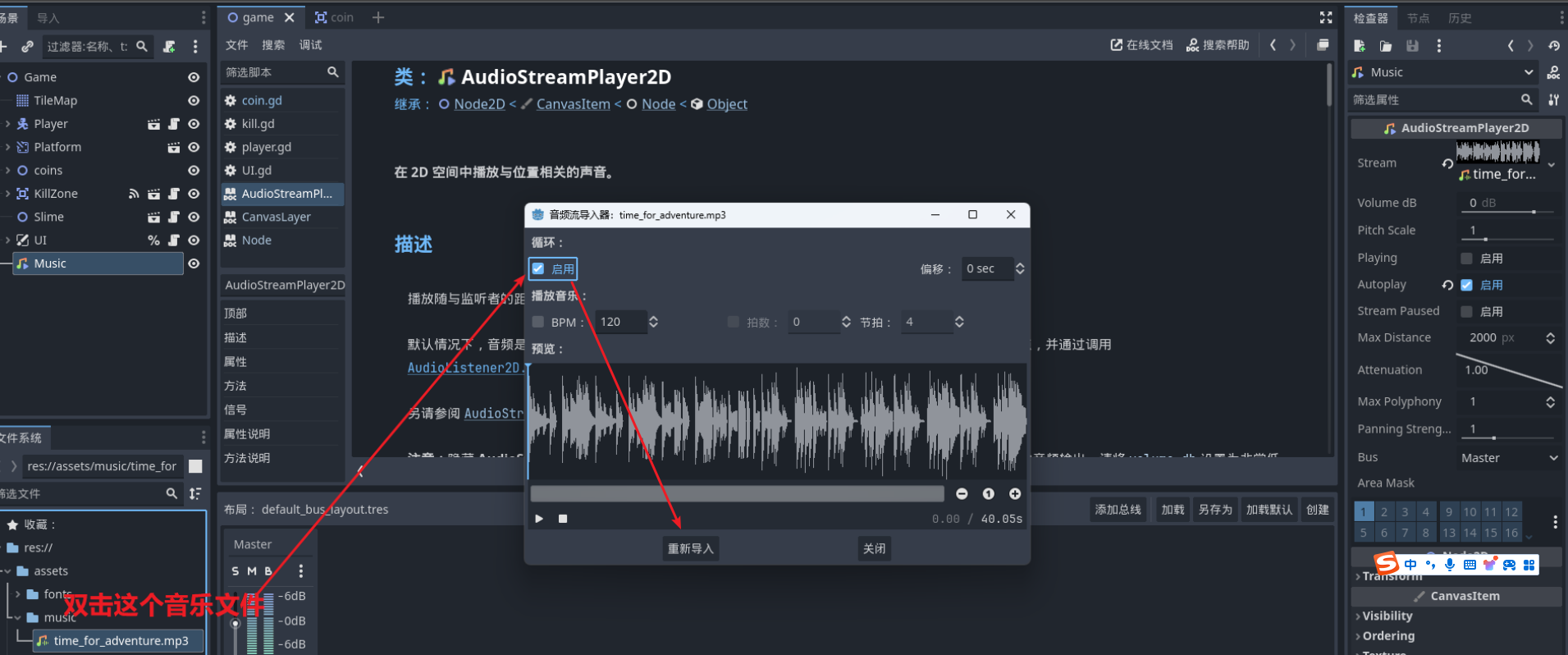Open inspector property tool options
The width and height of the screenshot is (1568, 655).
coord(1553,99)
